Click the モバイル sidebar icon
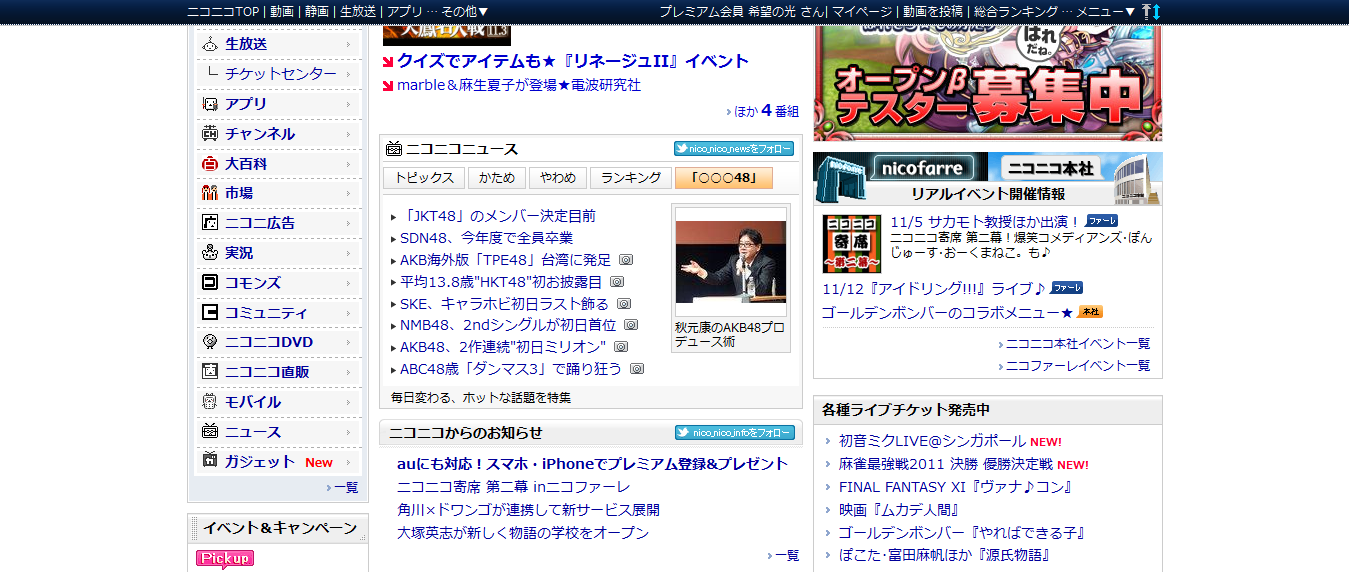Image resolution: width=1349 pixels, height=572 pixels. (x=210, y=401)
